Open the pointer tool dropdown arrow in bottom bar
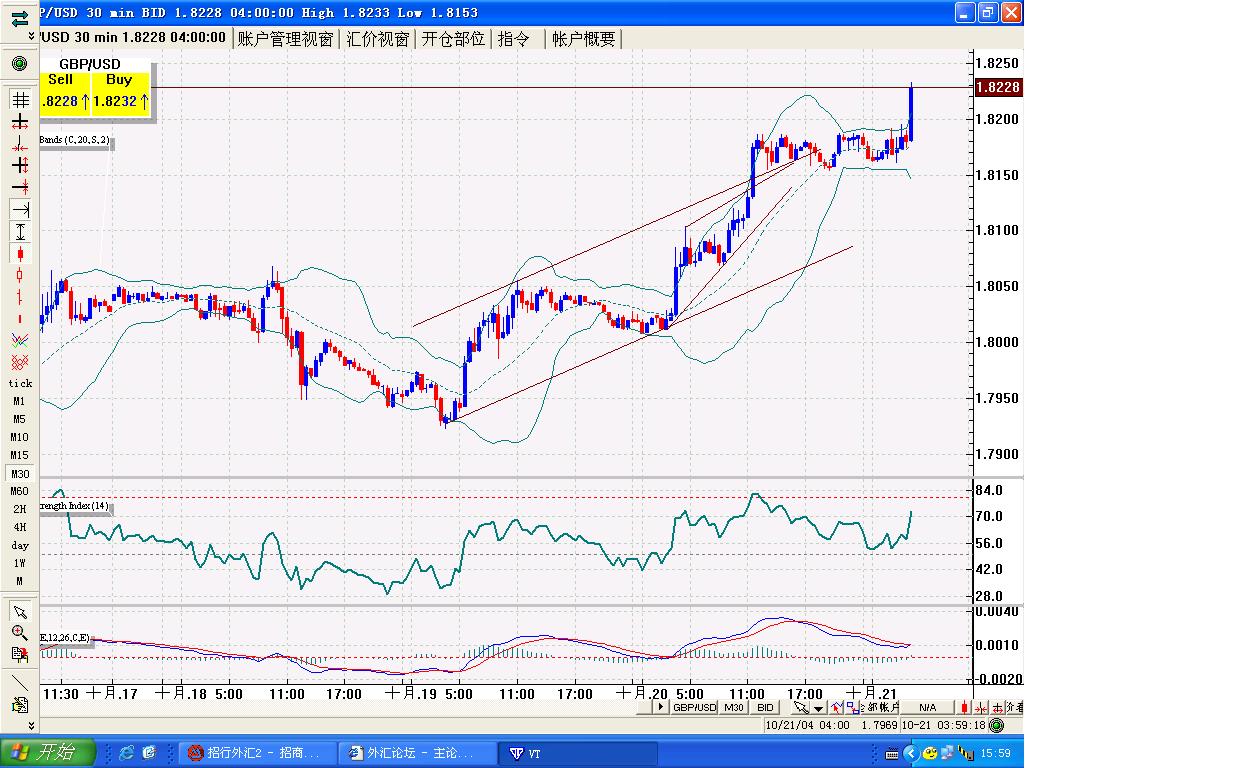 [818, 708]
